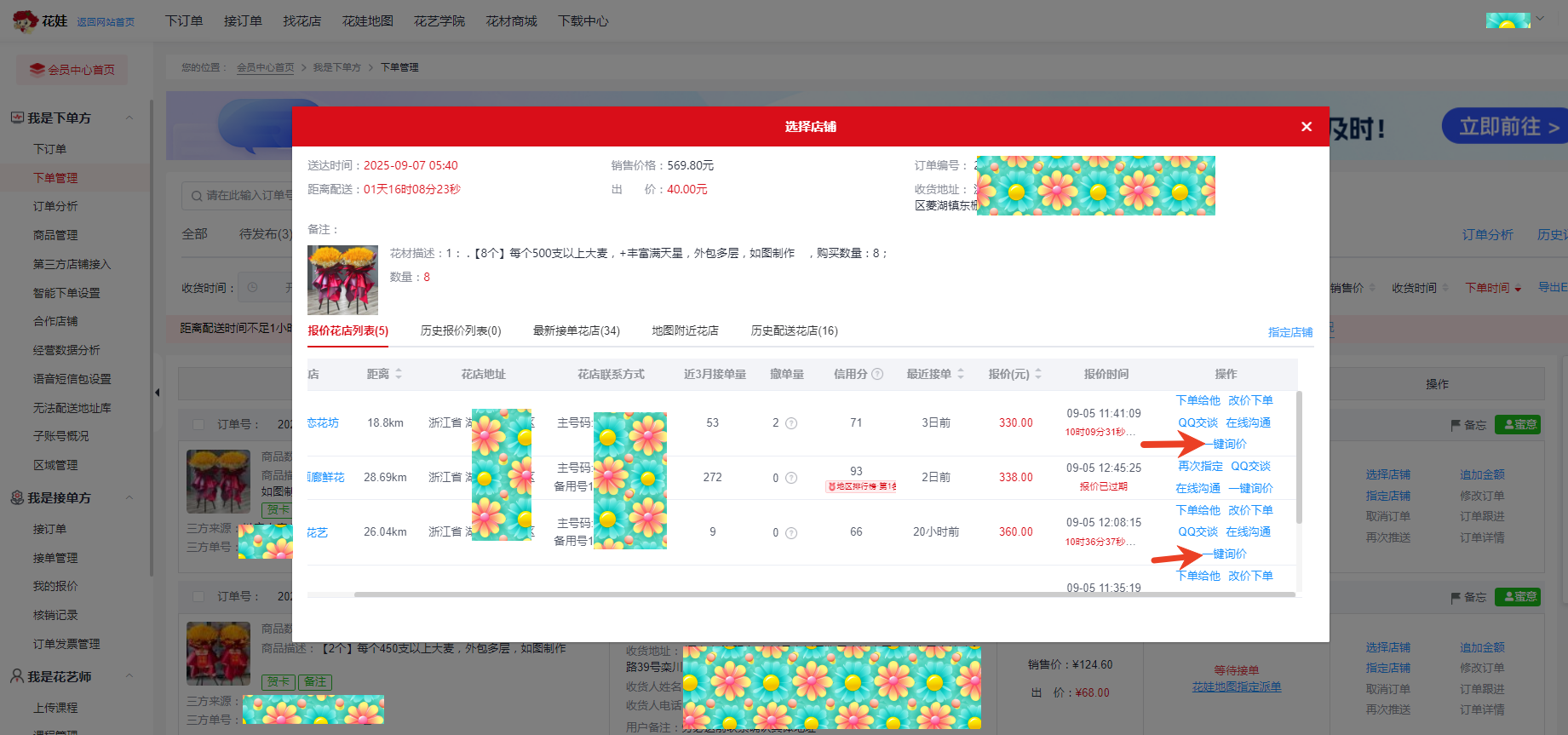Click 改价下单 for the 360.00 quote

tap(1250, 510)
